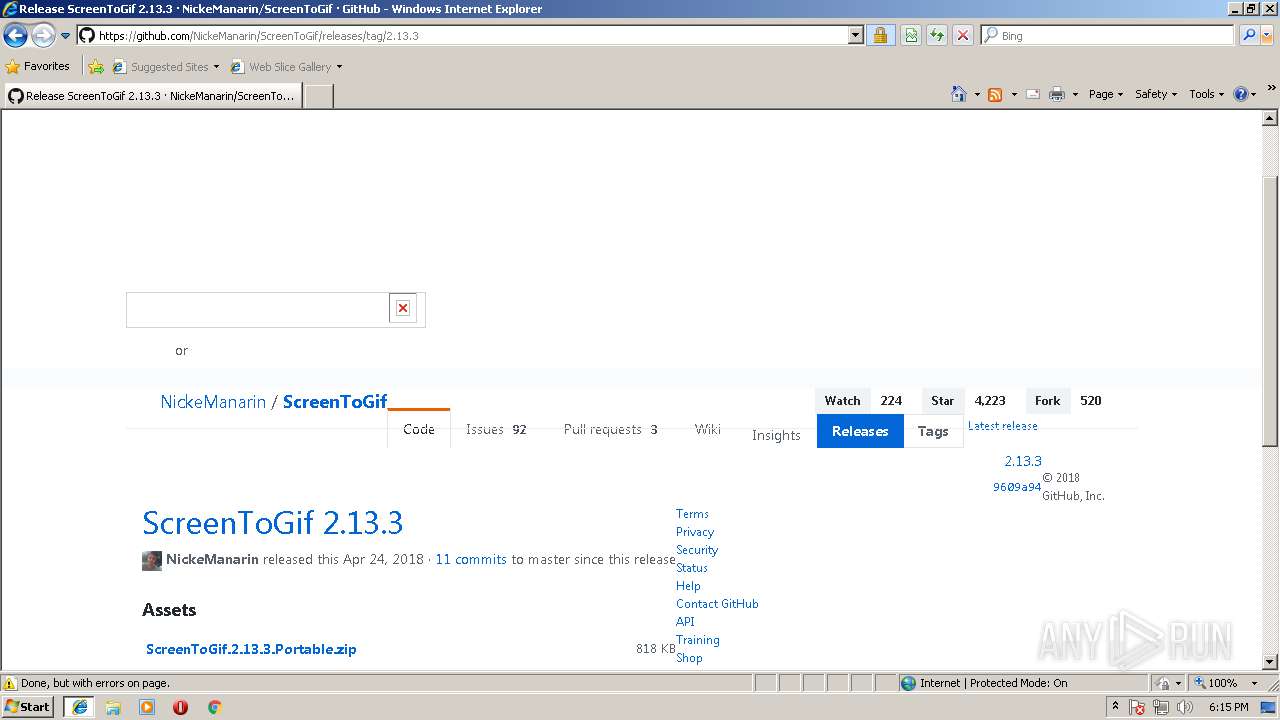Open the 2.13.3 tag link

[1023, 461]
